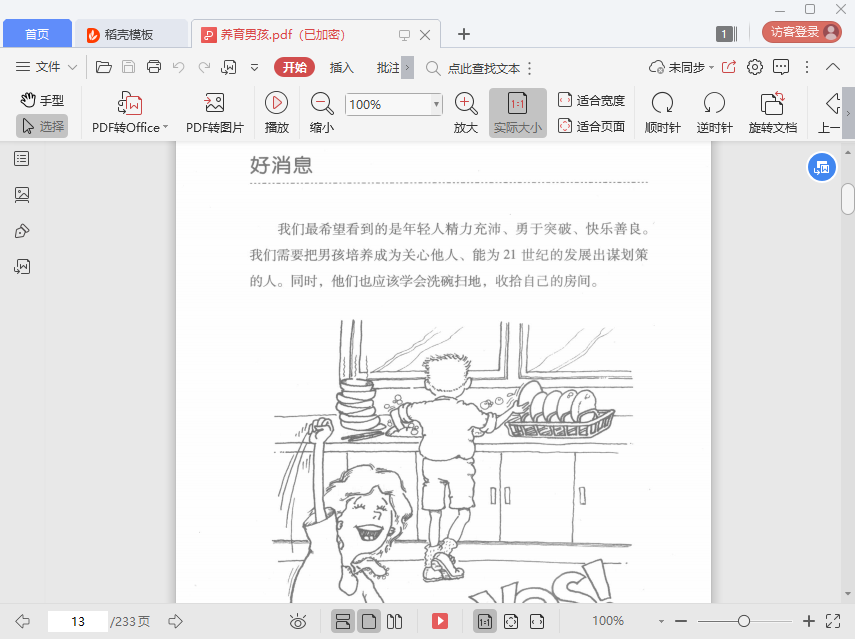Open the 未同步 sync dropdown
Image resolution: width=855 pixels, height=639 pixels.
[682, 68]
